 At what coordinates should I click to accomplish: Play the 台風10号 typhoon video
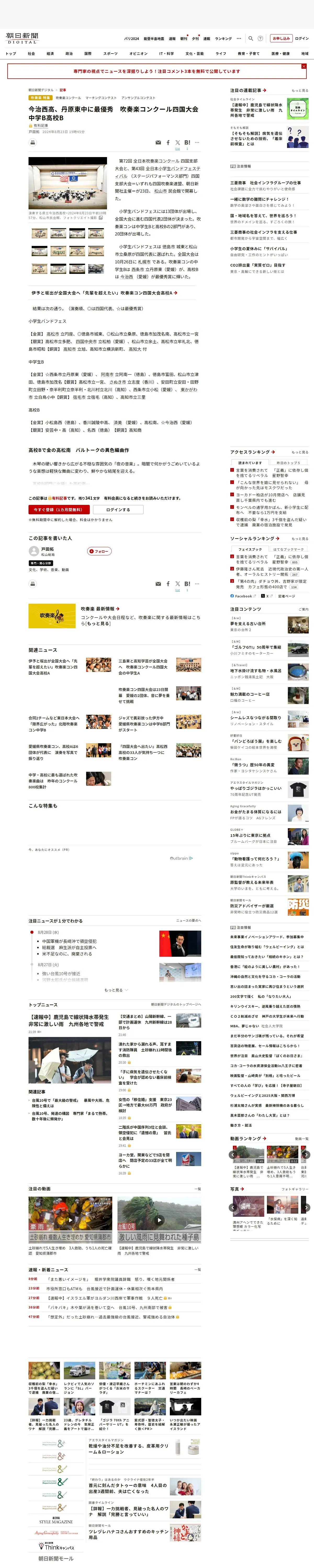point(159,1220)
